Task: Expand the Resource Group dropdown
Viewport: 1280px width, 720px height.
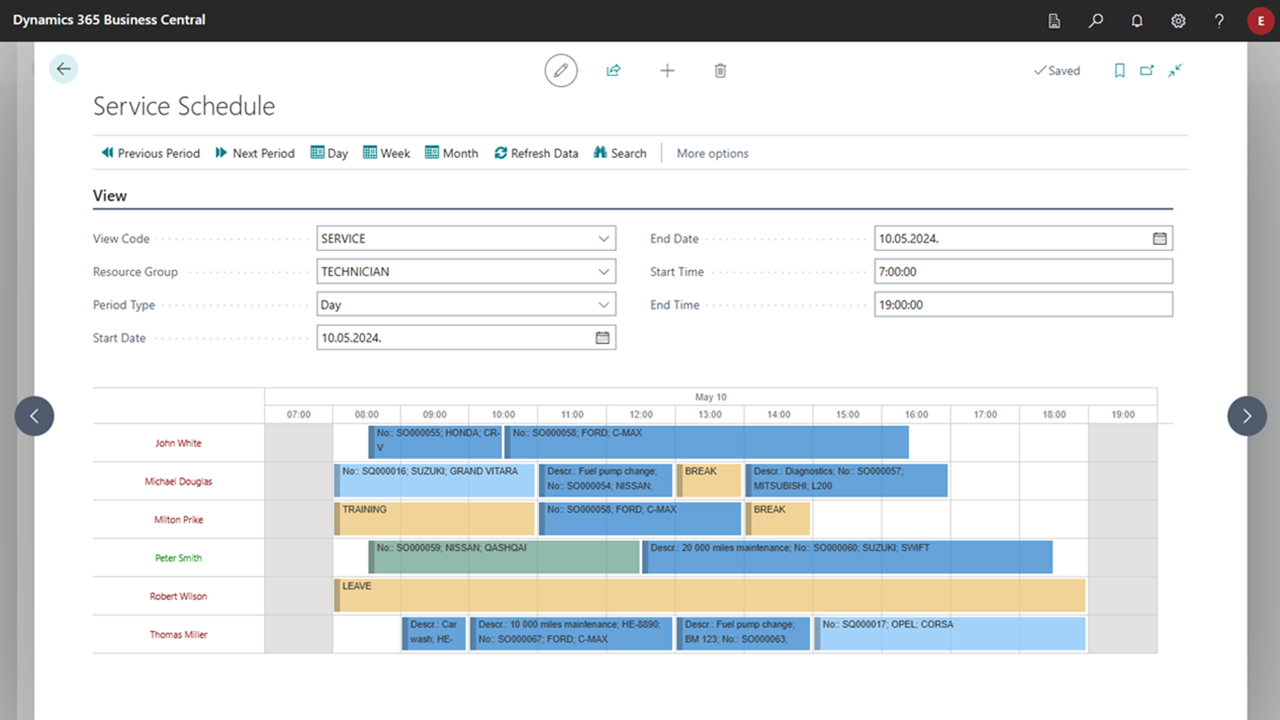Action: click(603, 271)
